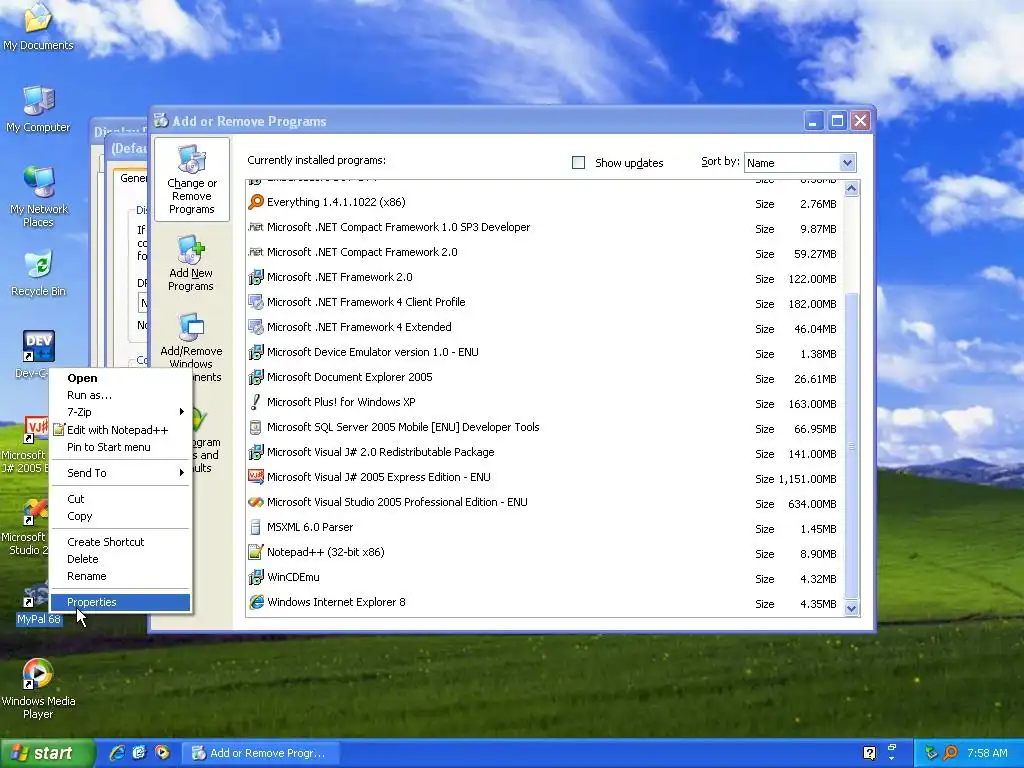
Task: Minimize the Add or Remove Programs window
Action: click(814, 121)
